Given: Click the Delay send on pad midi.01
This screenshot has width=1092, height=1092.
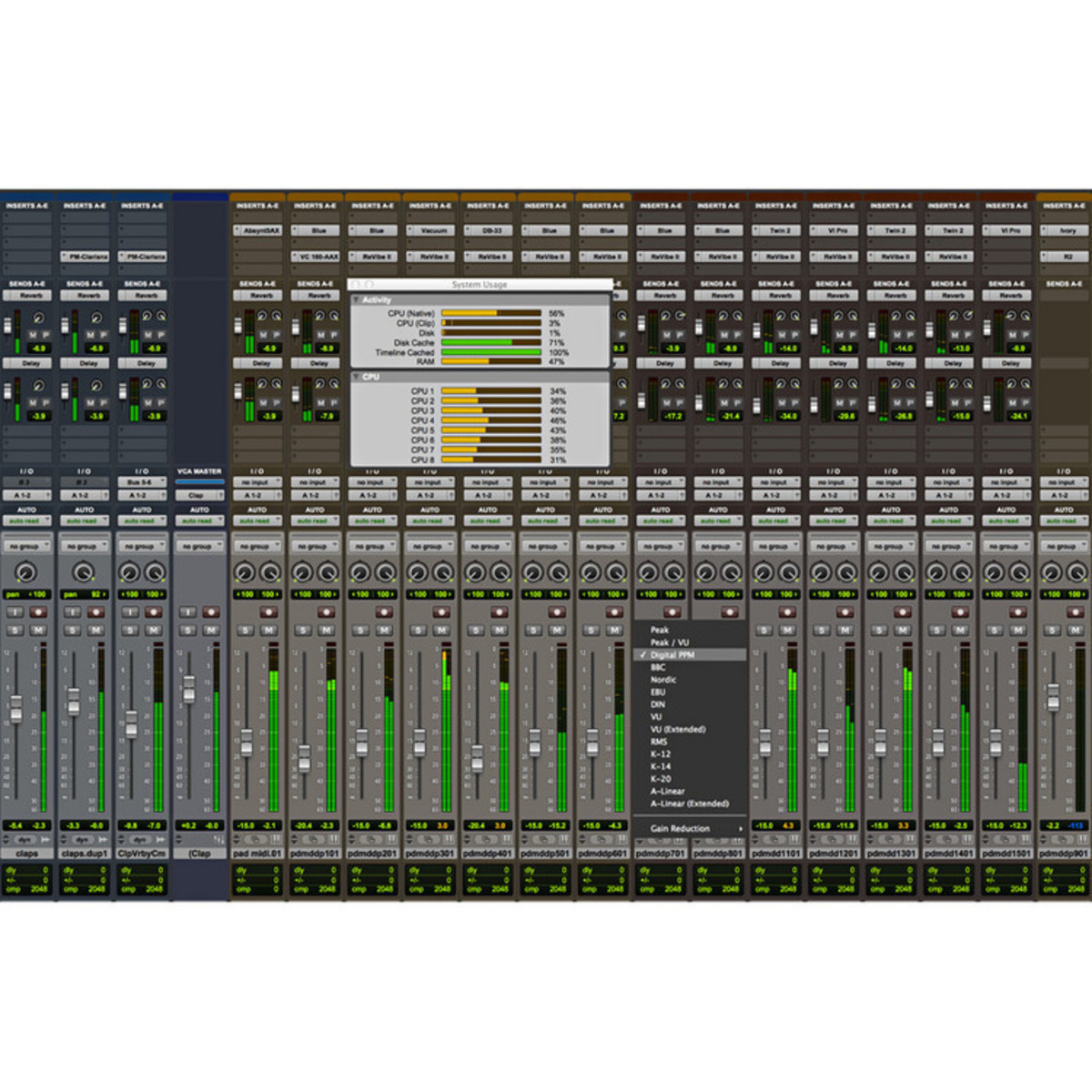Looking at the screenshot, I should click(261, 363).
